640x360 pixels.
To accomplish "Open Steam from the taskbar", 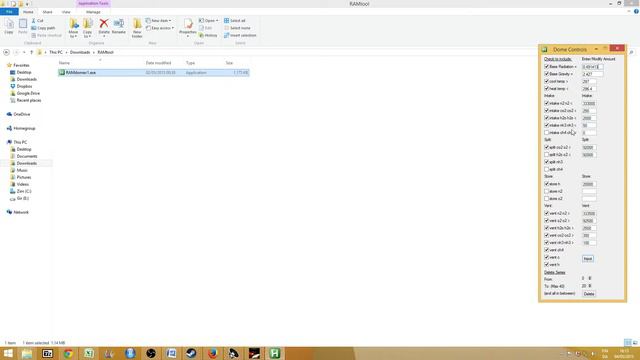I will point(192,353).
